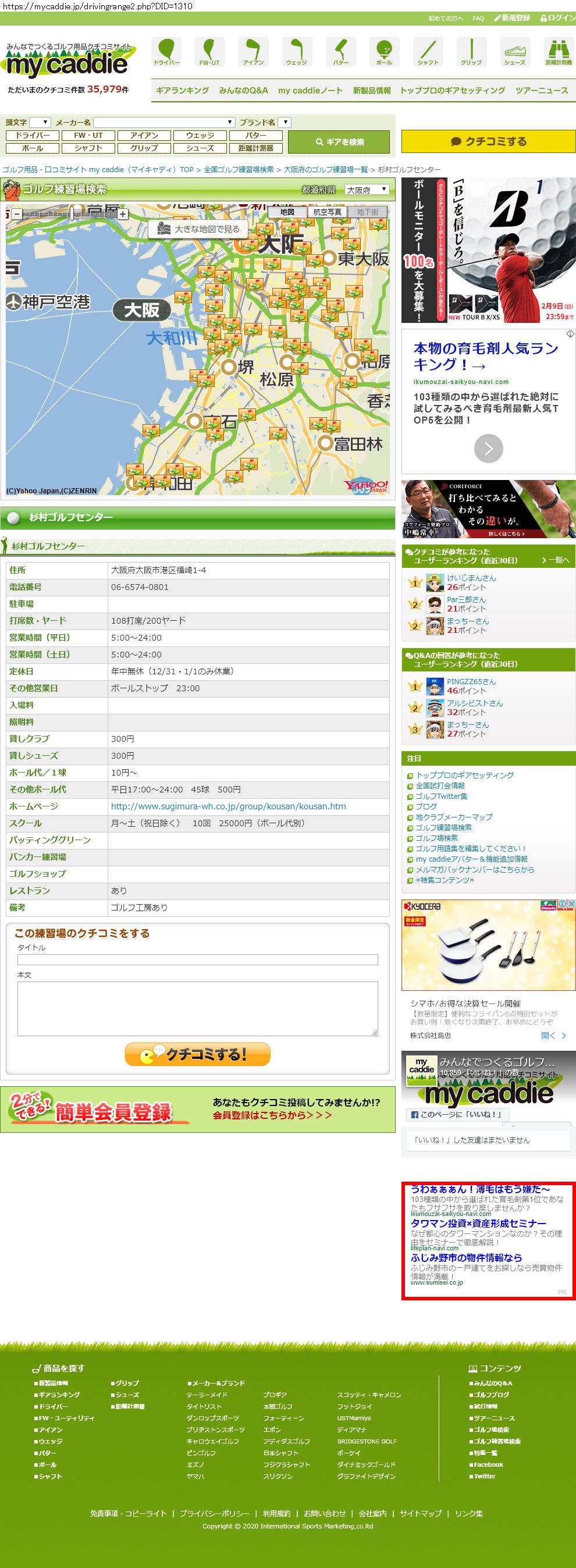Viewport: 576px width, 1568px height.
Task: Open the 頭文字 initial letter dropdown
Action: pos(40,122)
